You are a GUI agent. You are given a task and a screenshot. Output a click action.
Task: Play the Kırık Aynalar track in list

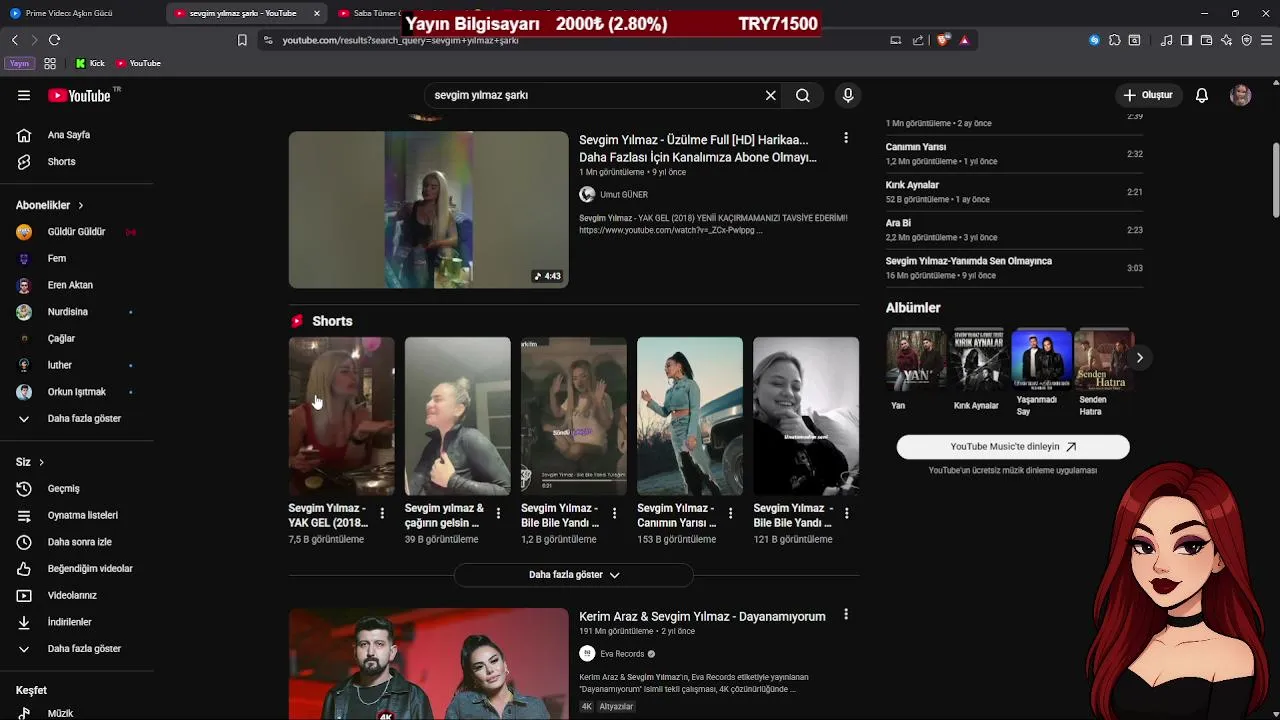coord(1014,192)
